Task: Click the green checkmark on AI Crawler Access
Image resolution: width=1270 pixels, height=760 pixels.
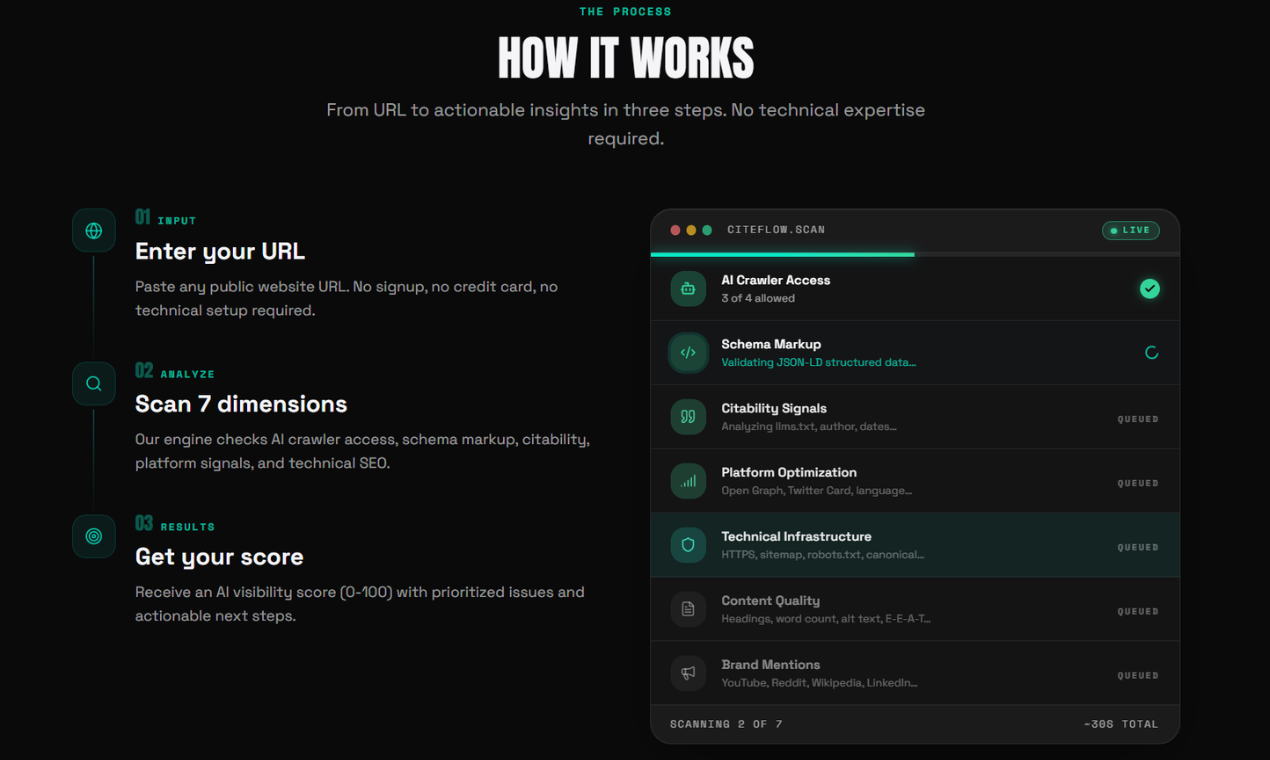Action: point(1150,289)
